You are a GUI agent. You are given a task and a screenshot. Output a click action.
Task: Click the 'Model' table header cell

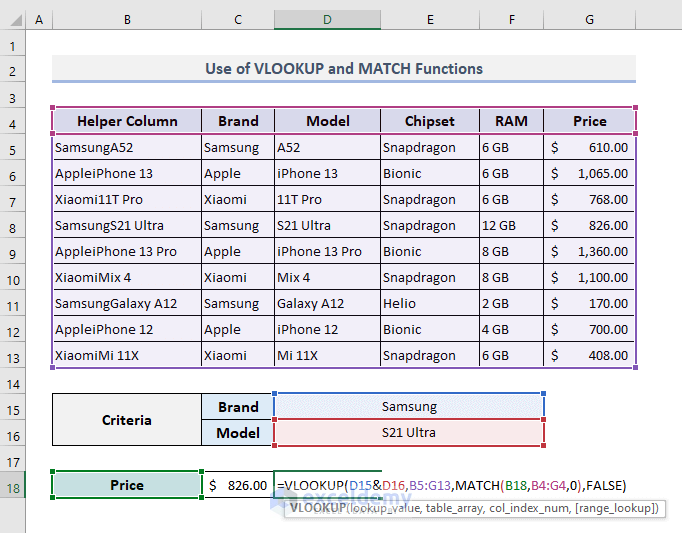click(328, 121)
